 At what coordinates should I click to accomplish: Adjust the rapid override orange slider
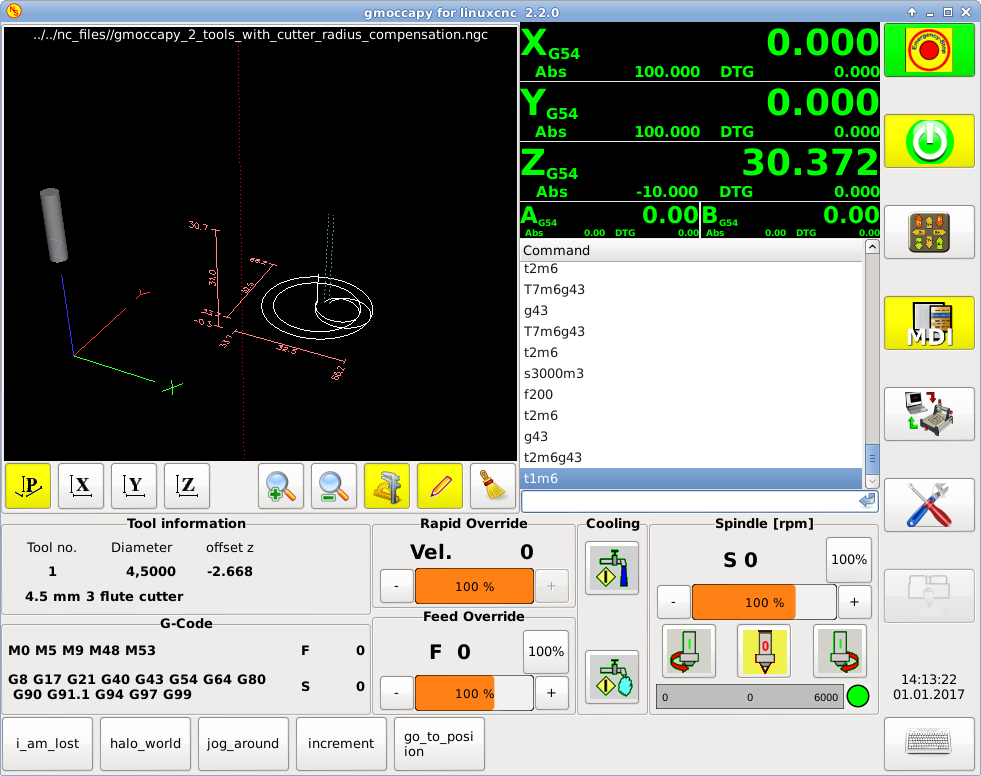tap(474, 586)
